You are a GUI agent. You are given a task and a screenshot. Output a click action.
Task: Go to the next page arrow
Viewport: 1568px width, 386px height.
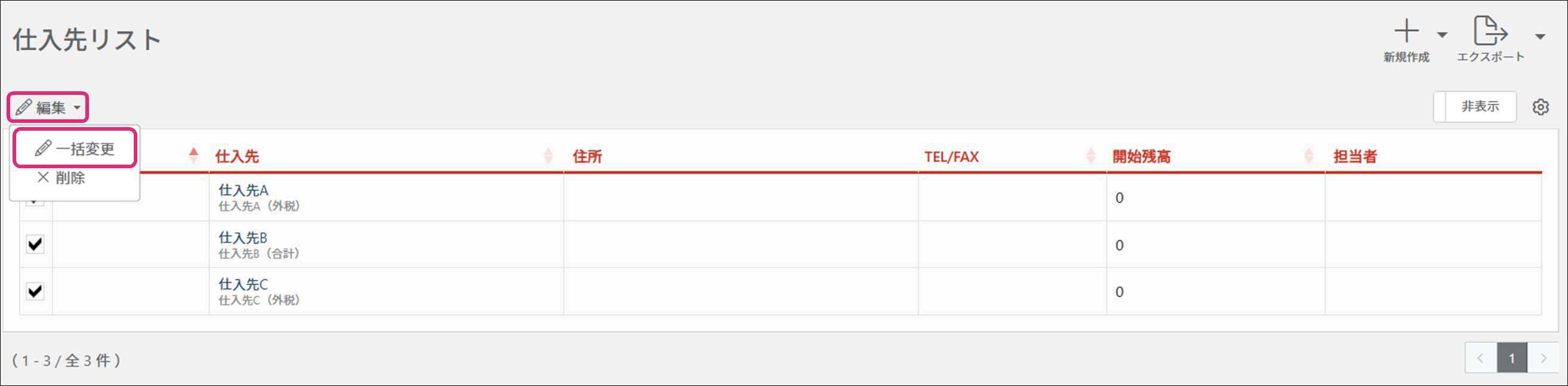(x=1543, y=359)
